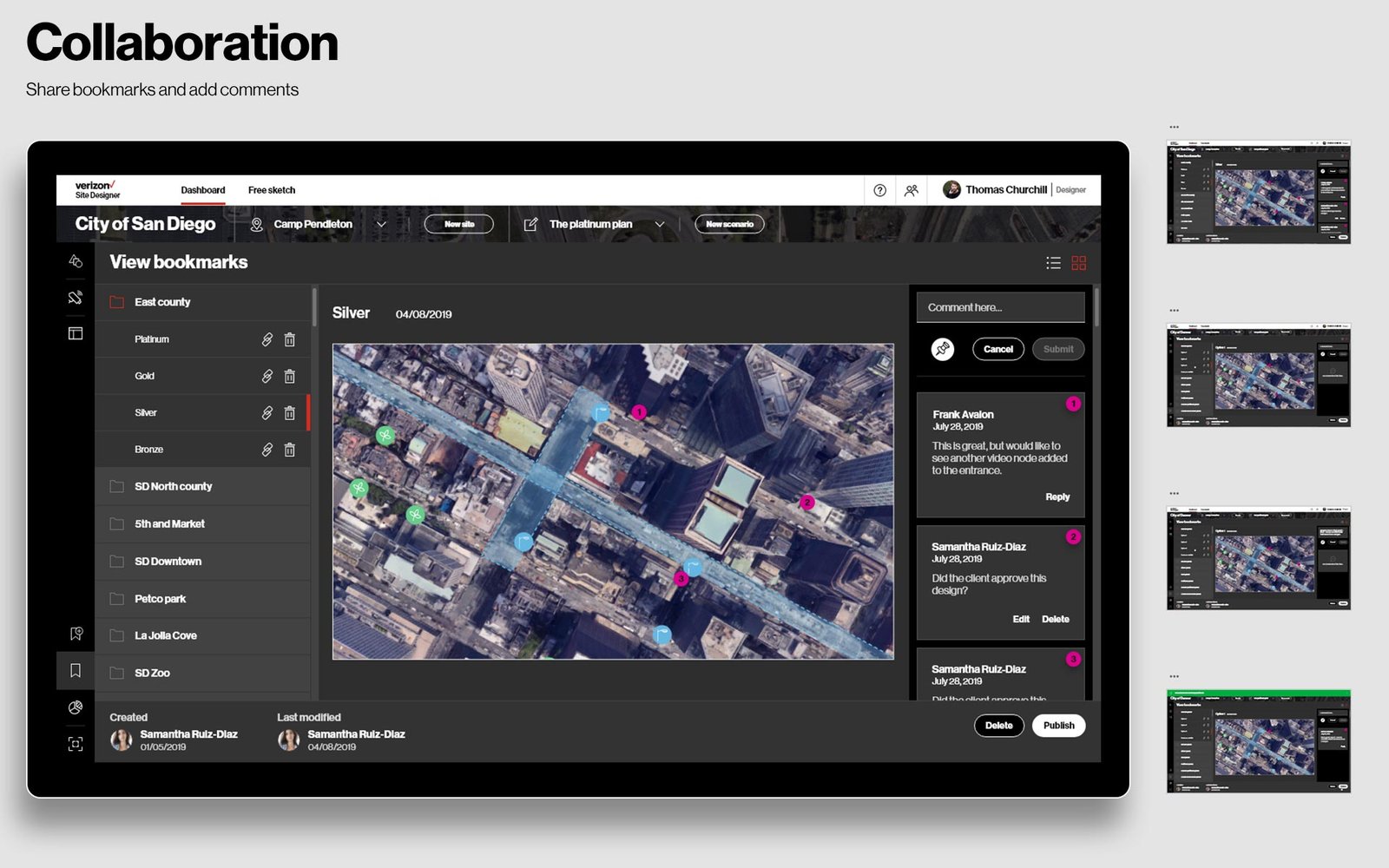Collapse the East county folder
Viewport: 1389px width, 868px height.
point(202,302)
